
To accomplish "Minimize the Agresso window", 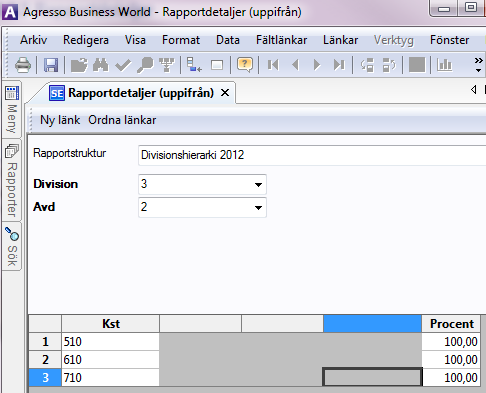I will tap(444, 8).
